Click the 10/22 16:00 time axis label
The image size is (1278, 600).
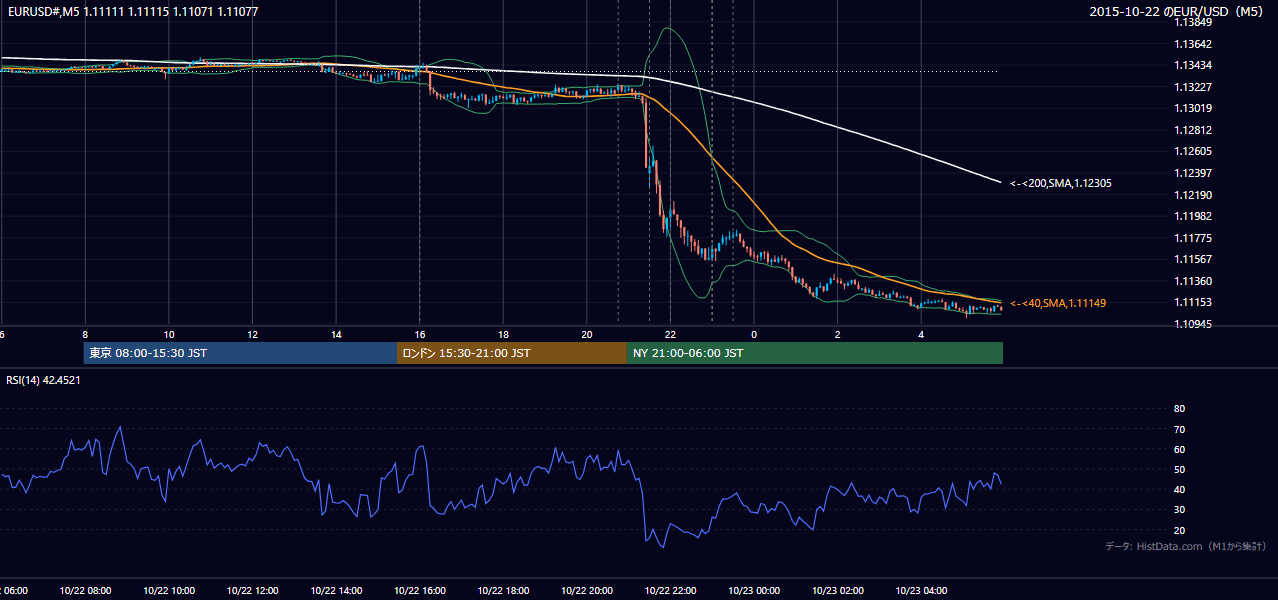(420, 591)
